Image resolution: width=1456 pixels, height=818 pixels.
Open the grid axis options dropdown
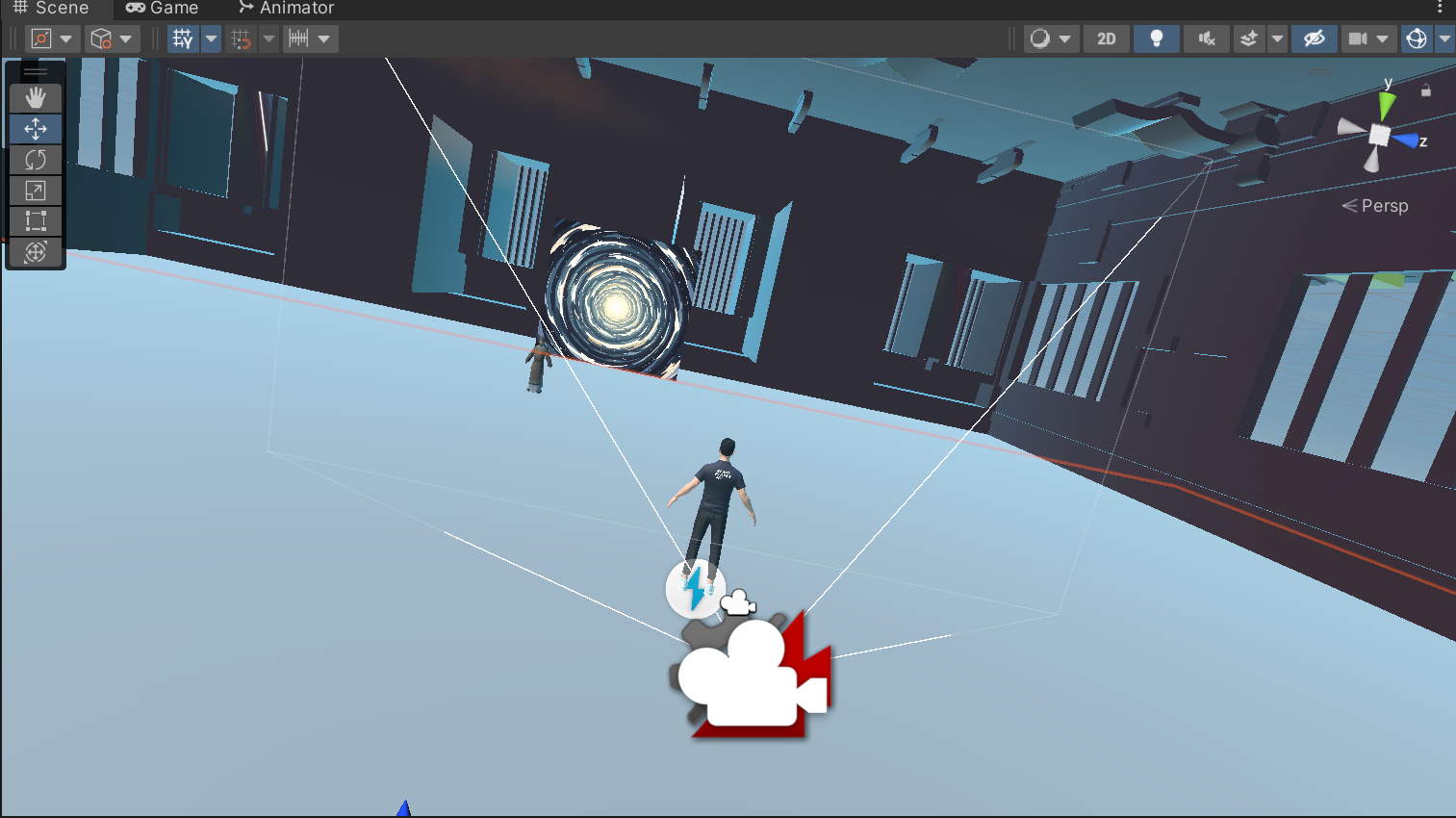211,38
